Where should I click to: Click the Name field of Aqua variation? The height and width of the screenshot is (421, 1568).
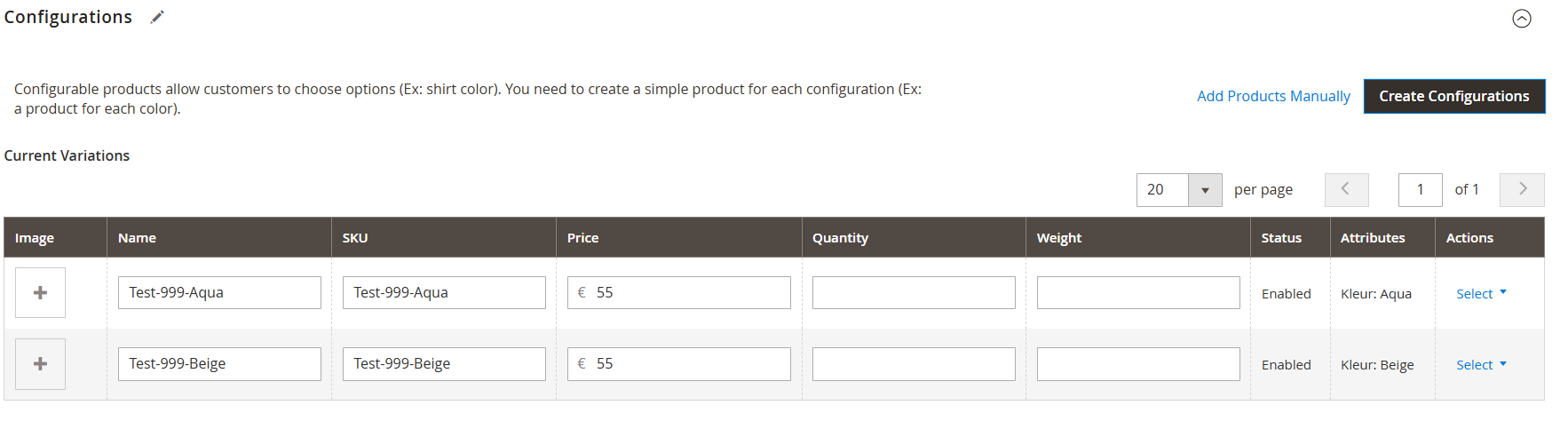point(219,292)
